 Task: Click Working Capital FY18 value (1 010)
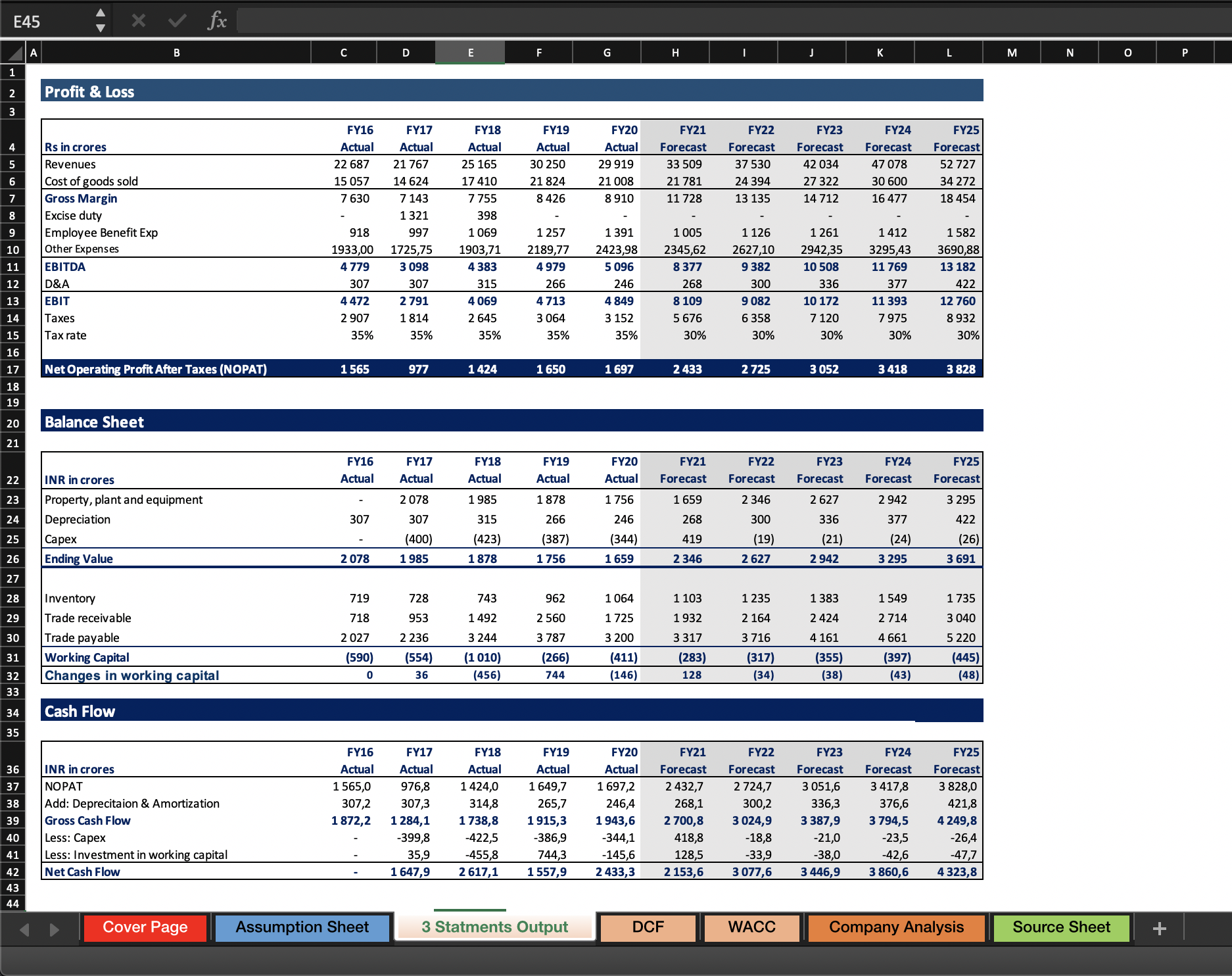tap(483, 658)
